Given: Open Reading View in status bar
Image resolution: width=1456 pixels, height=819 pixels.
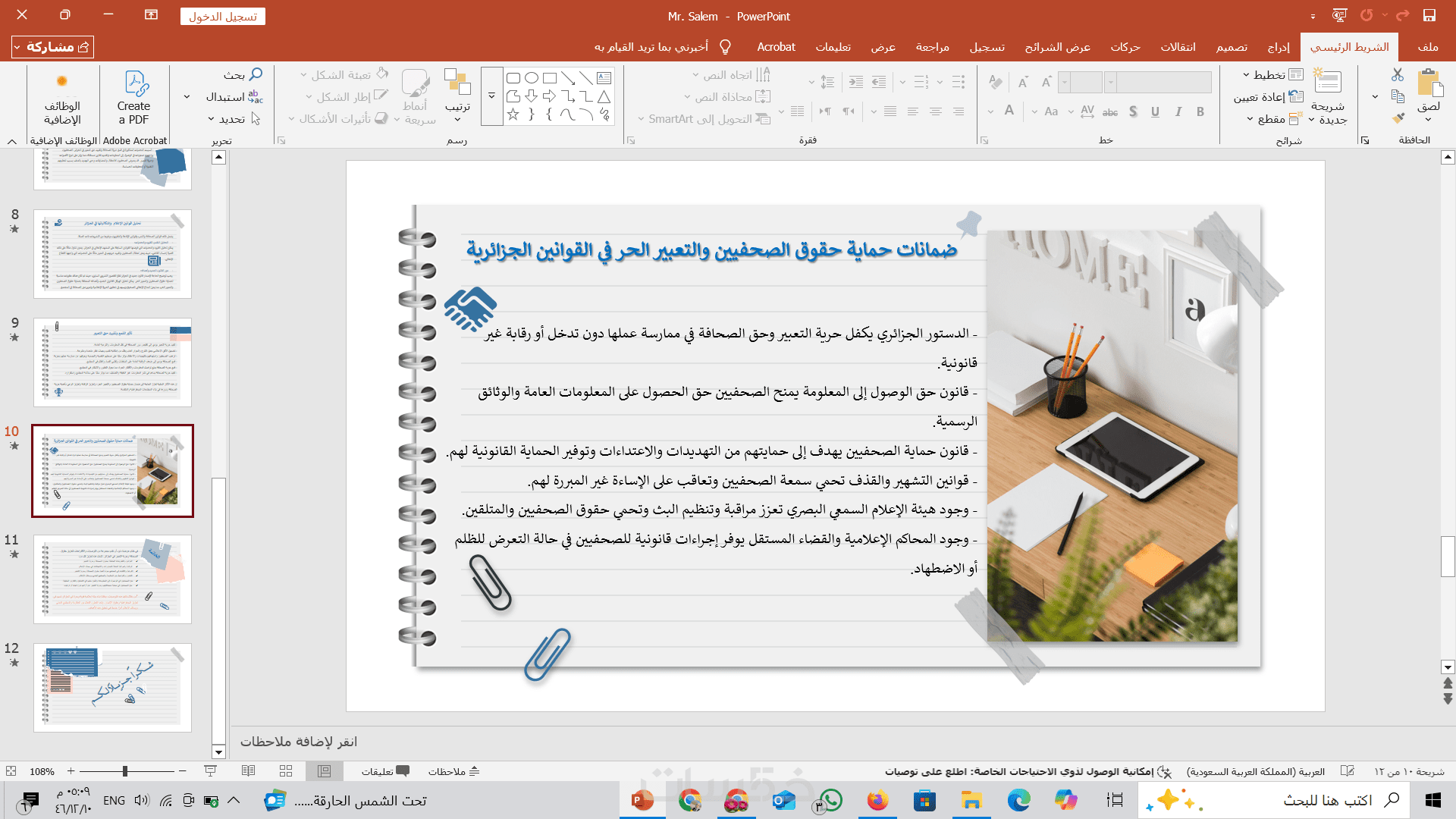Looking at the screenshot, I should [x=248, y=771].
